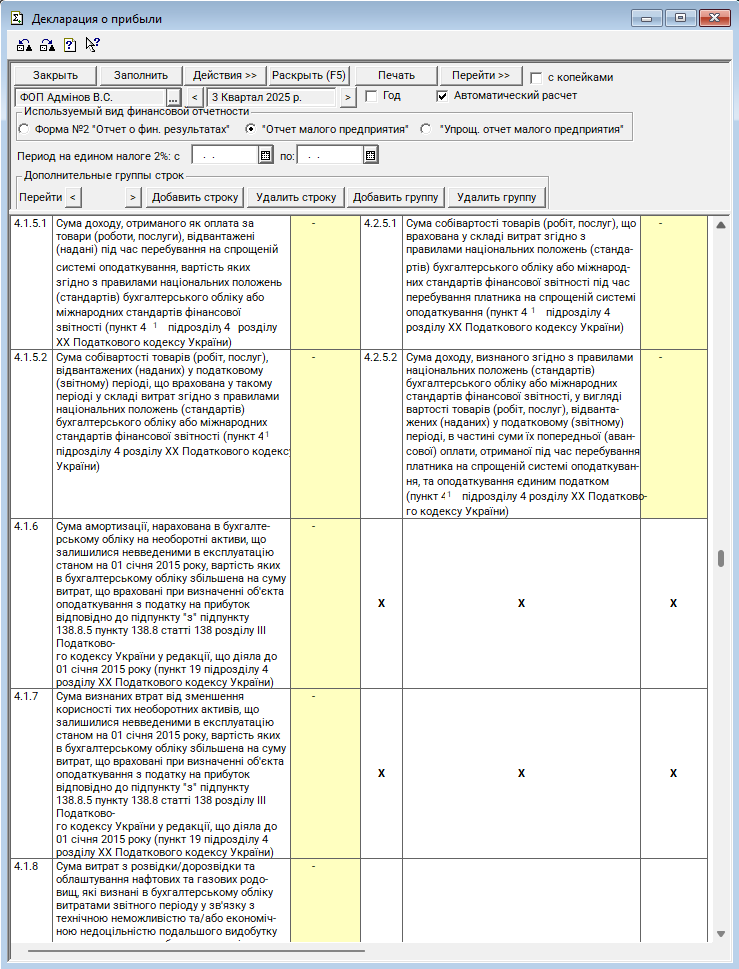Open the help document icon with question mark

(70, 45)
